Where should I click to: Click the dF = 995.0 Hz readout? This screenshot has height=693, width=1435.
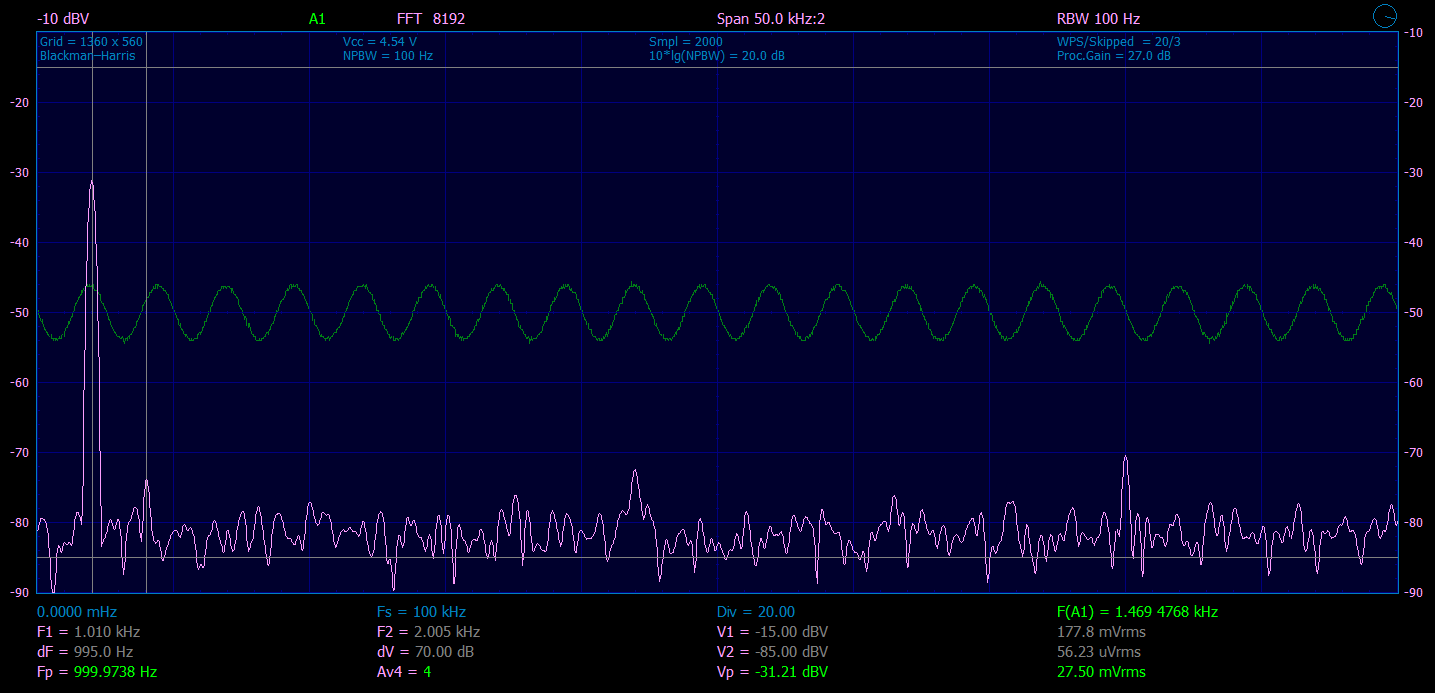point(85,652)
